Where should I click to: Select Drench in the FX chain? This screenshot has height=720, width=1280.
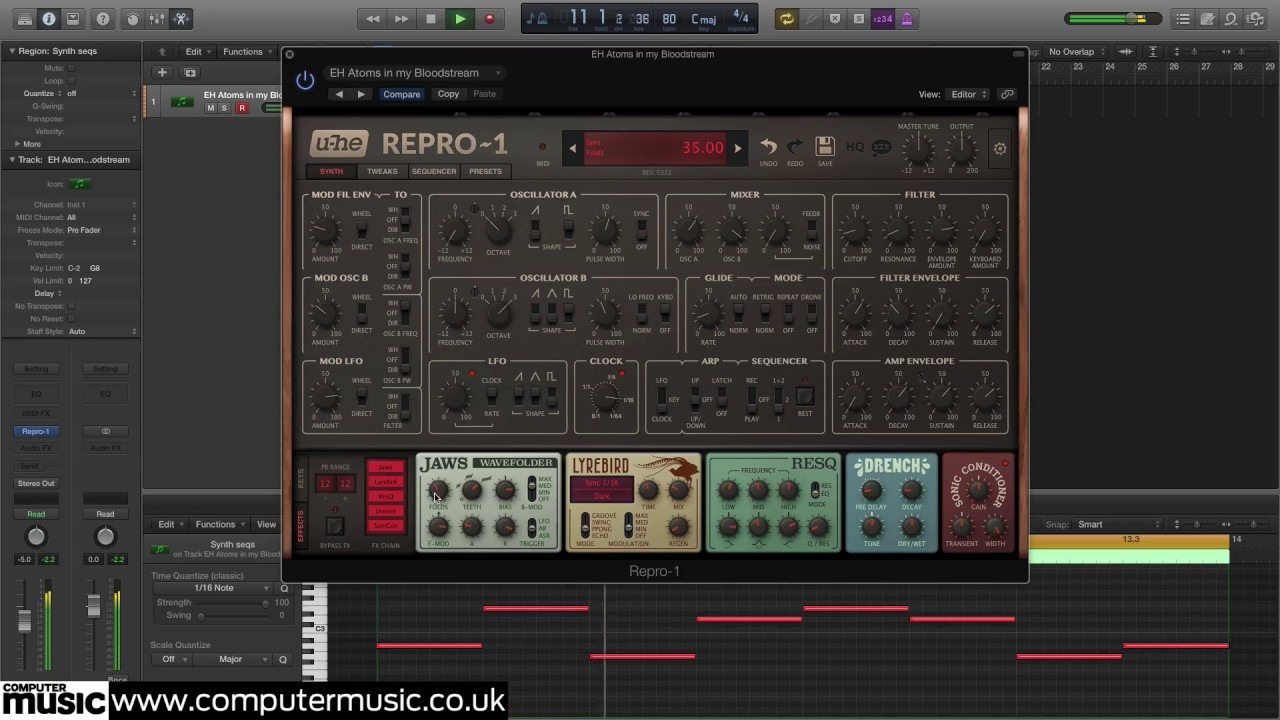click(385, 511)
